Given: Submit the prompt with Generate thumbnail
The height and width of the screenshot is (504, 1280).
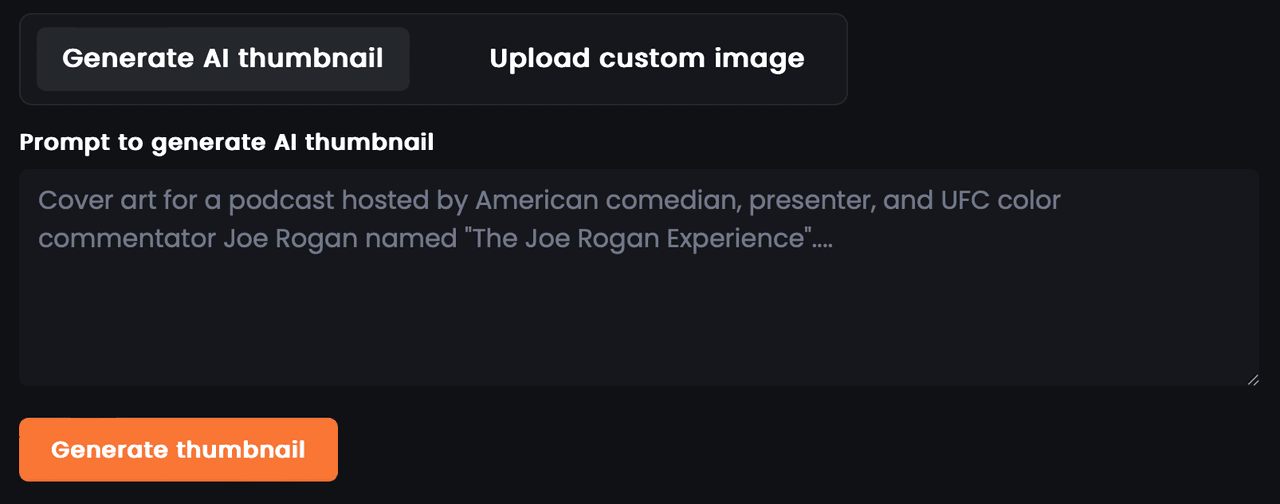Looking at the screenshot, I should (178, 450).
